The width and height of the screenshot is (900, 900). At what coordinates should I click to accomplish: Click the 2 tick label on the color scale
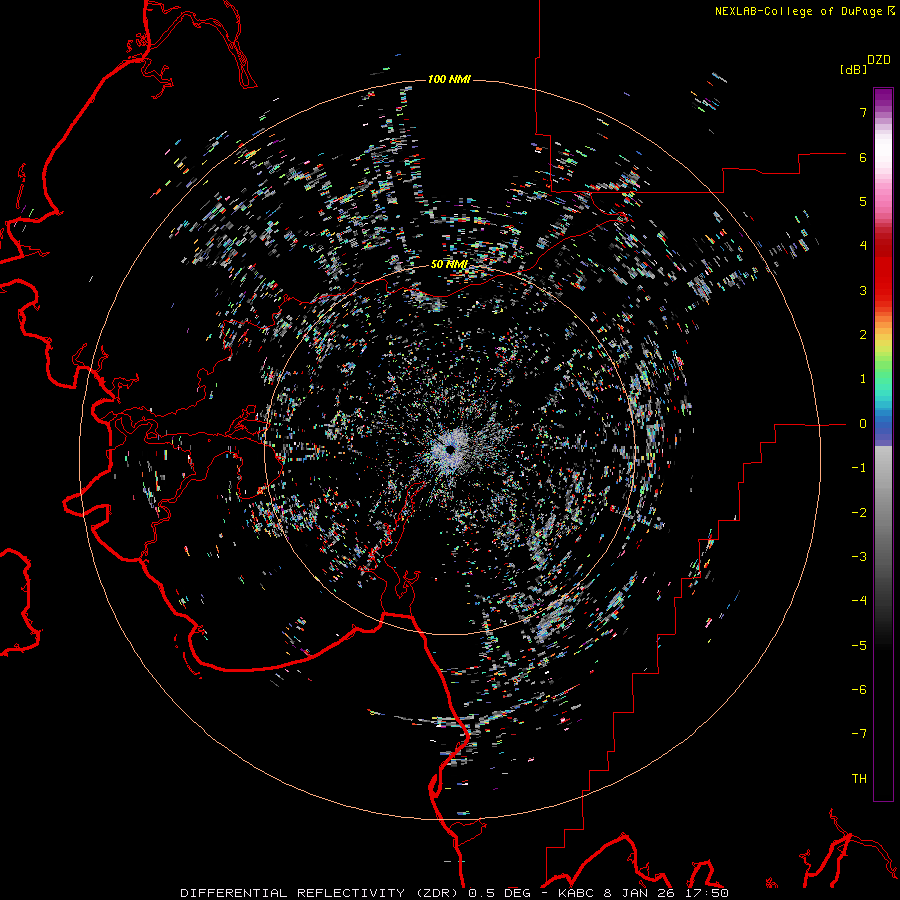tap(863, 335)
